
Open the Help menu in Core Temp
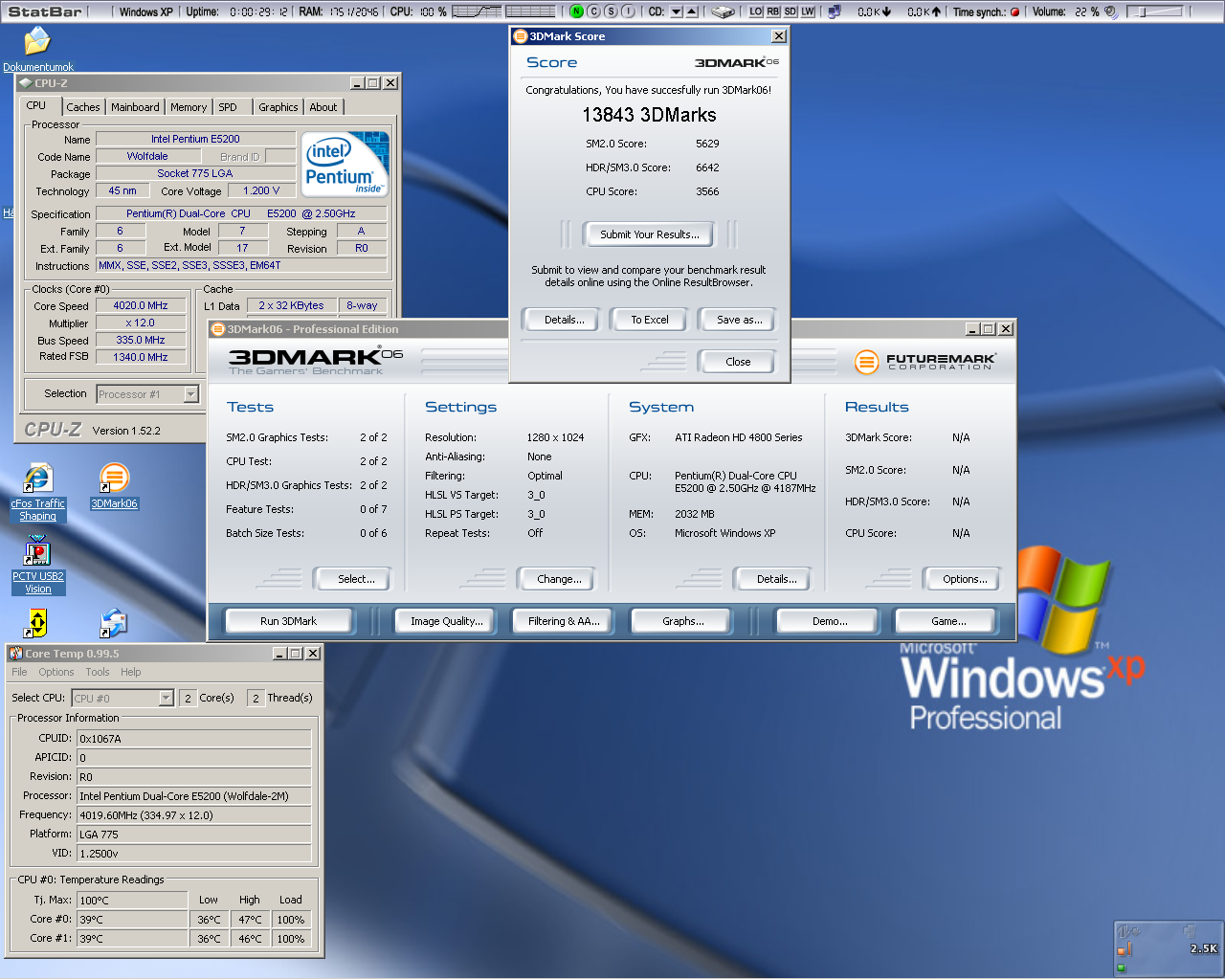(x=131, y=672)
